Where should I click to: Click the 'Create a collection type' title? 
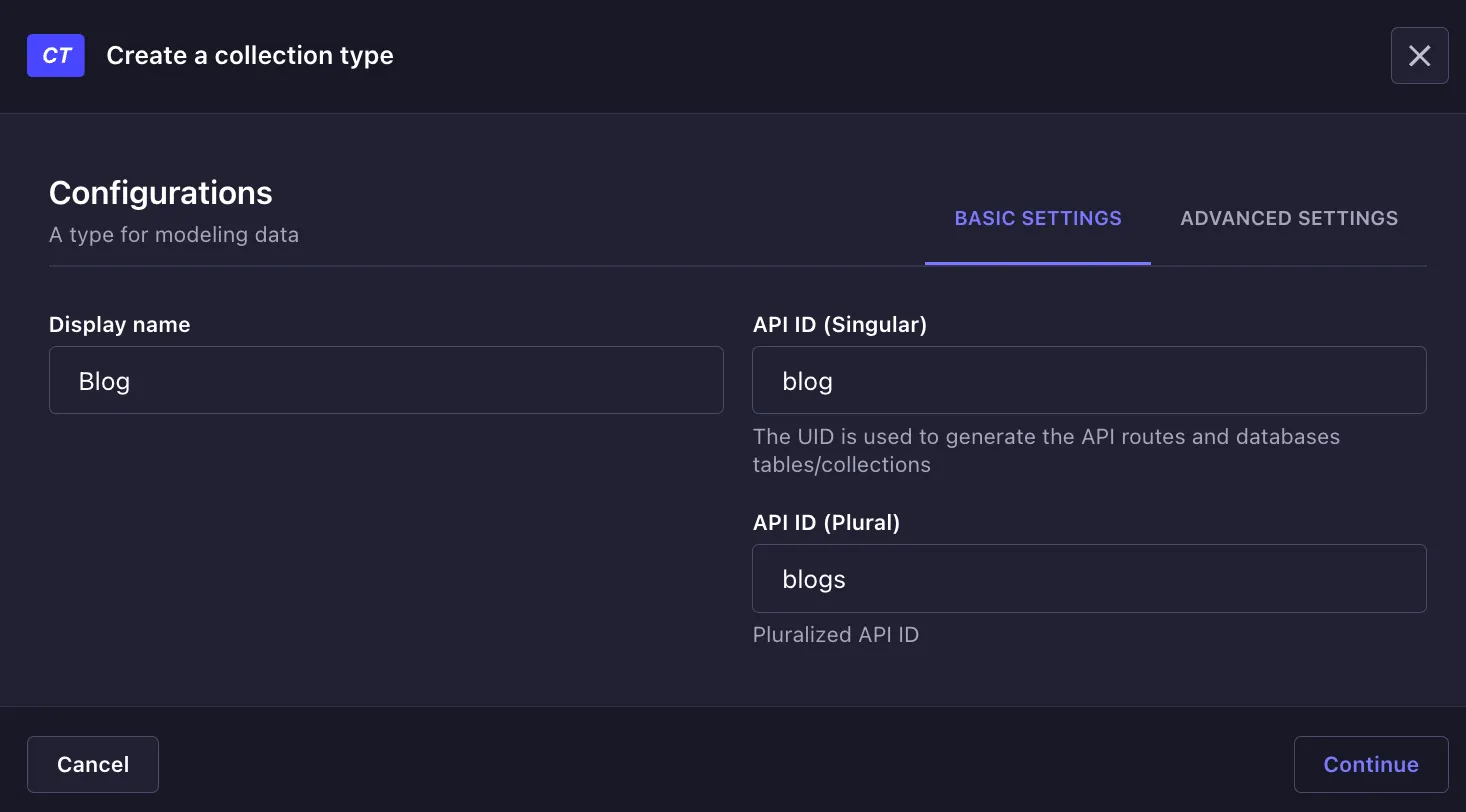[x=250, y=56]
